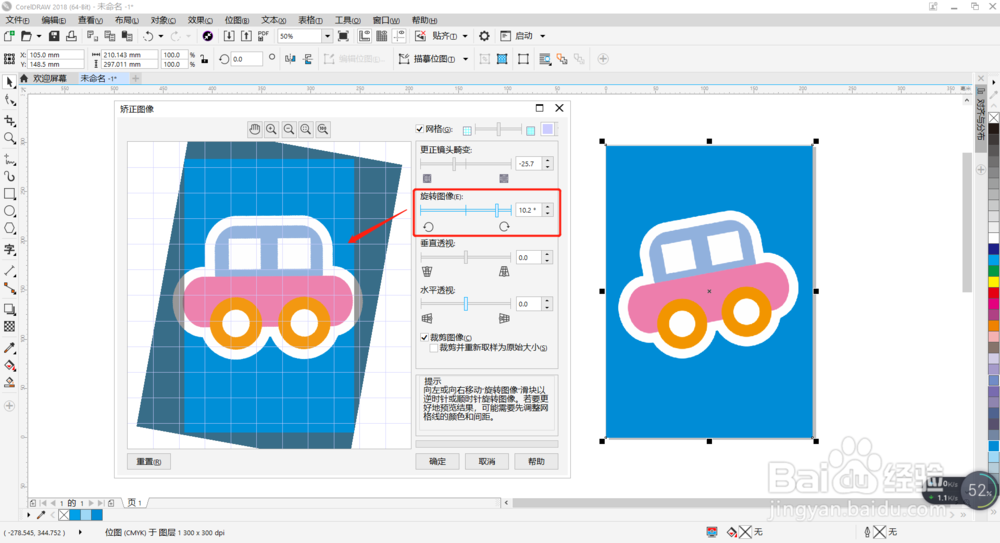Open the zoom level 50% dropdown
1000x543 pixels.
click(327, 36)
